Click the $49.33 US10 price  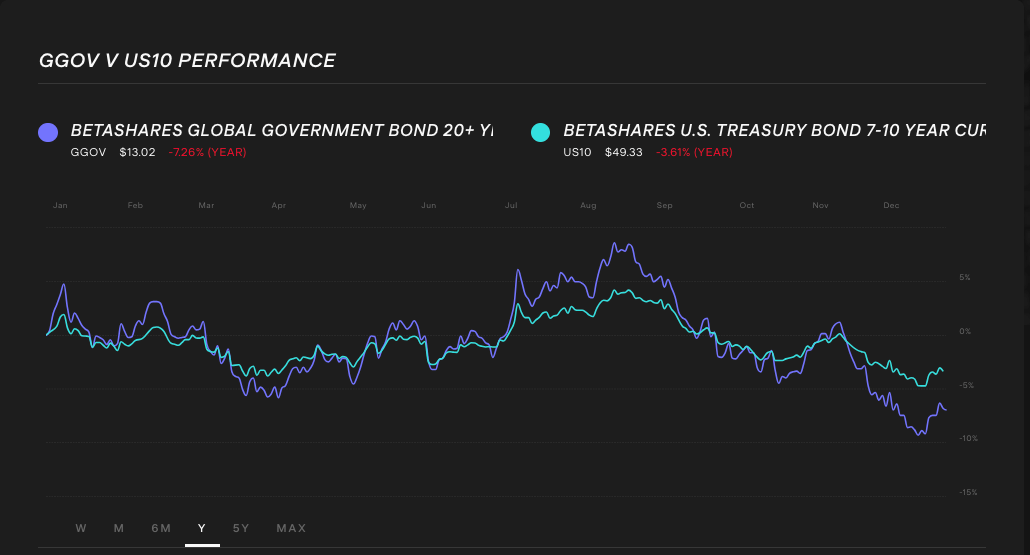pos(623,152)
